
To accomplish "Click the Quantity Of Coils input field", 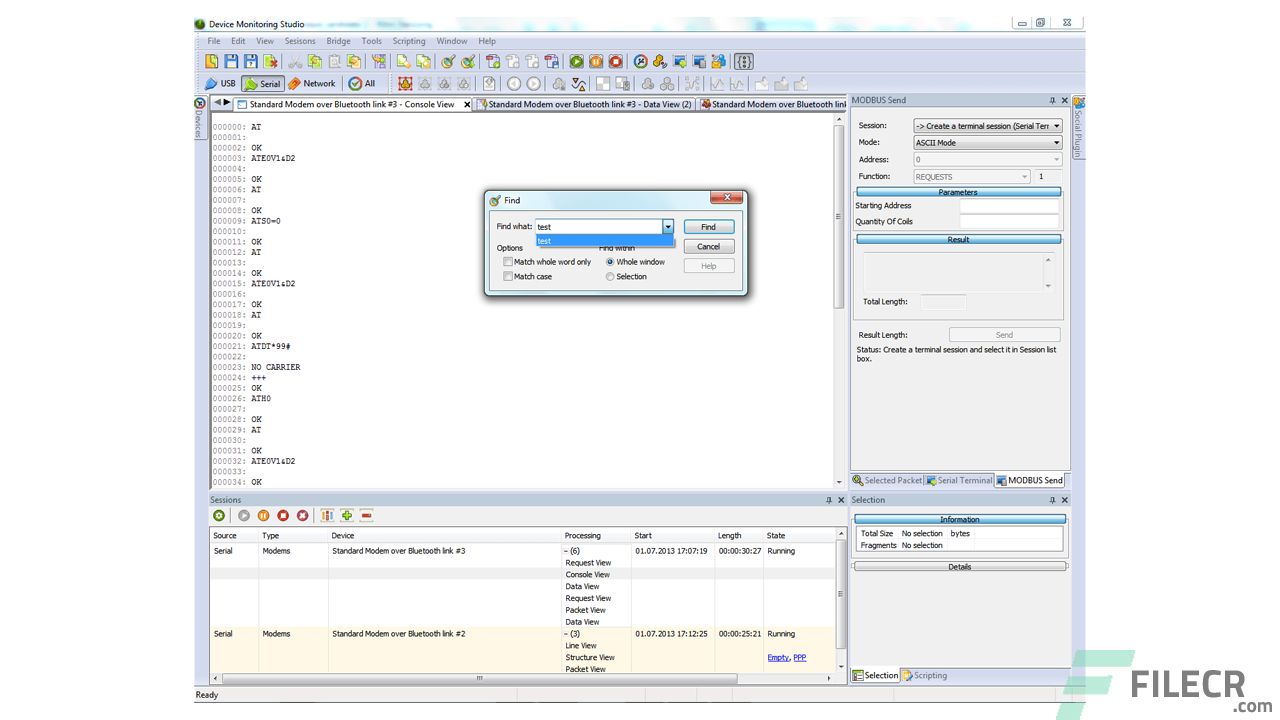I will (1009, 222).
